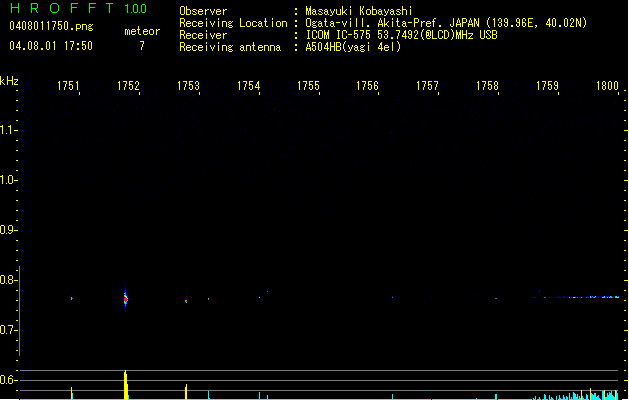The image size is (629, 400).
Task: Click the 1751 time axis label
Action: (68, 86)
